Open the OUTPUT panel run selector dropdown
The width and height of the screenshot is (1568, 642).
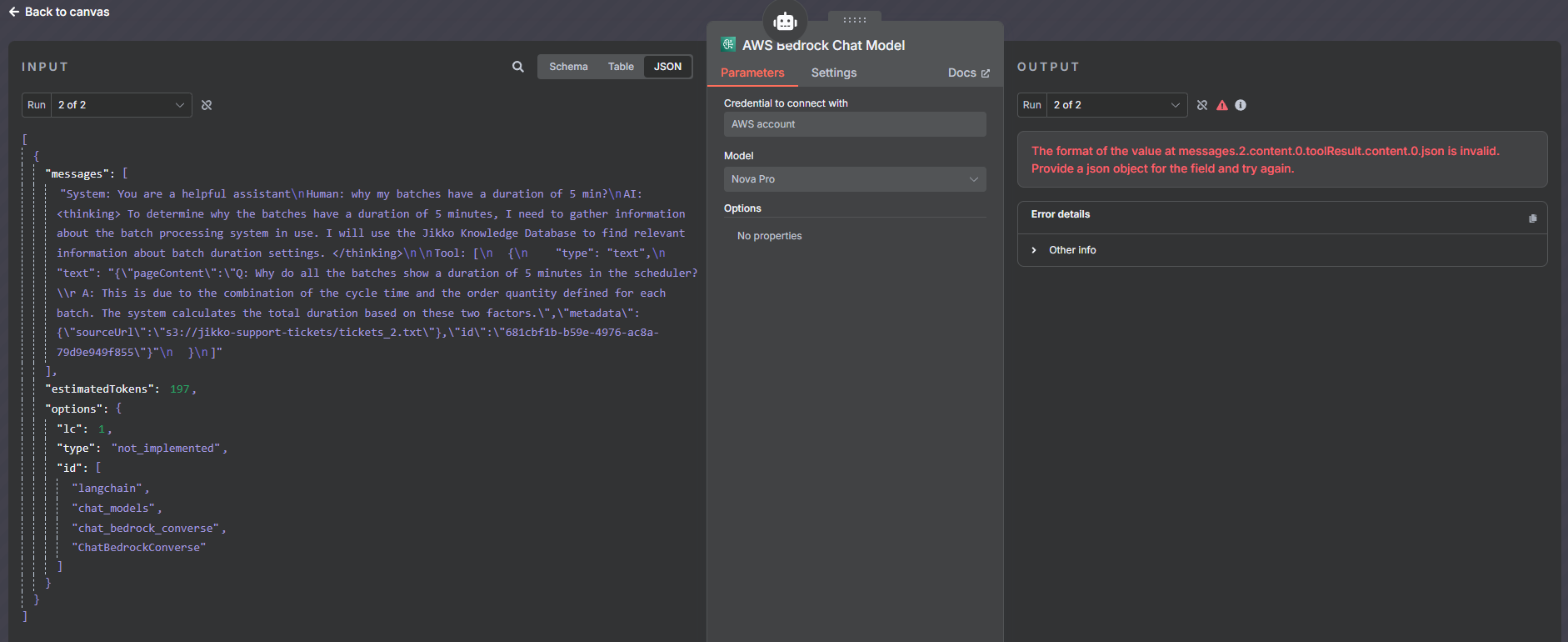1116,105
